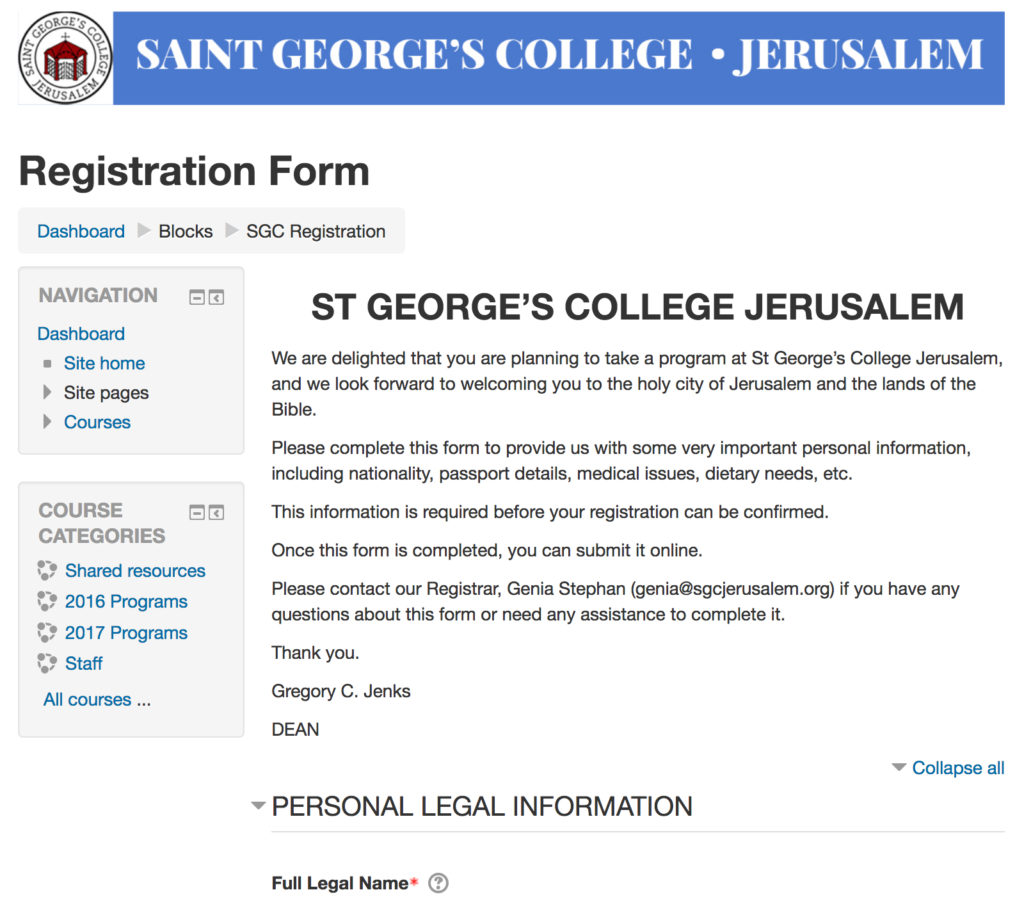
Task: Dock the Course Categories block with the arrow icon
Action: (x=217, y=513)
